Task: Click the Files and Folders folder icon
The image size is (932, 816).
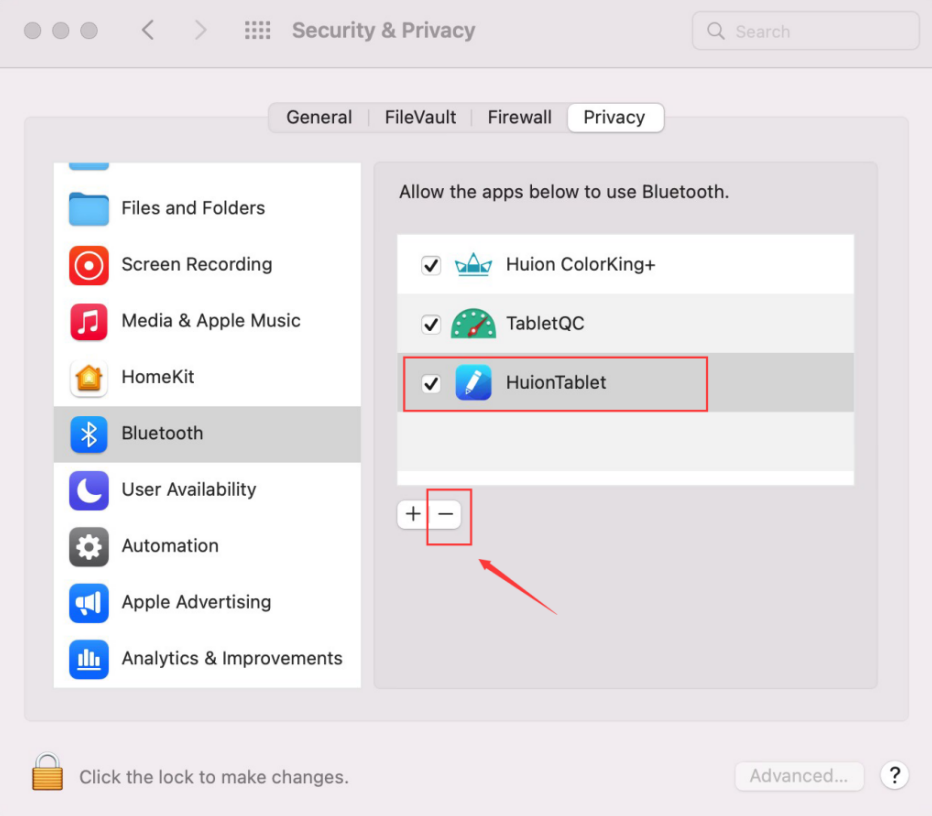Action: (x=89, y=209)
